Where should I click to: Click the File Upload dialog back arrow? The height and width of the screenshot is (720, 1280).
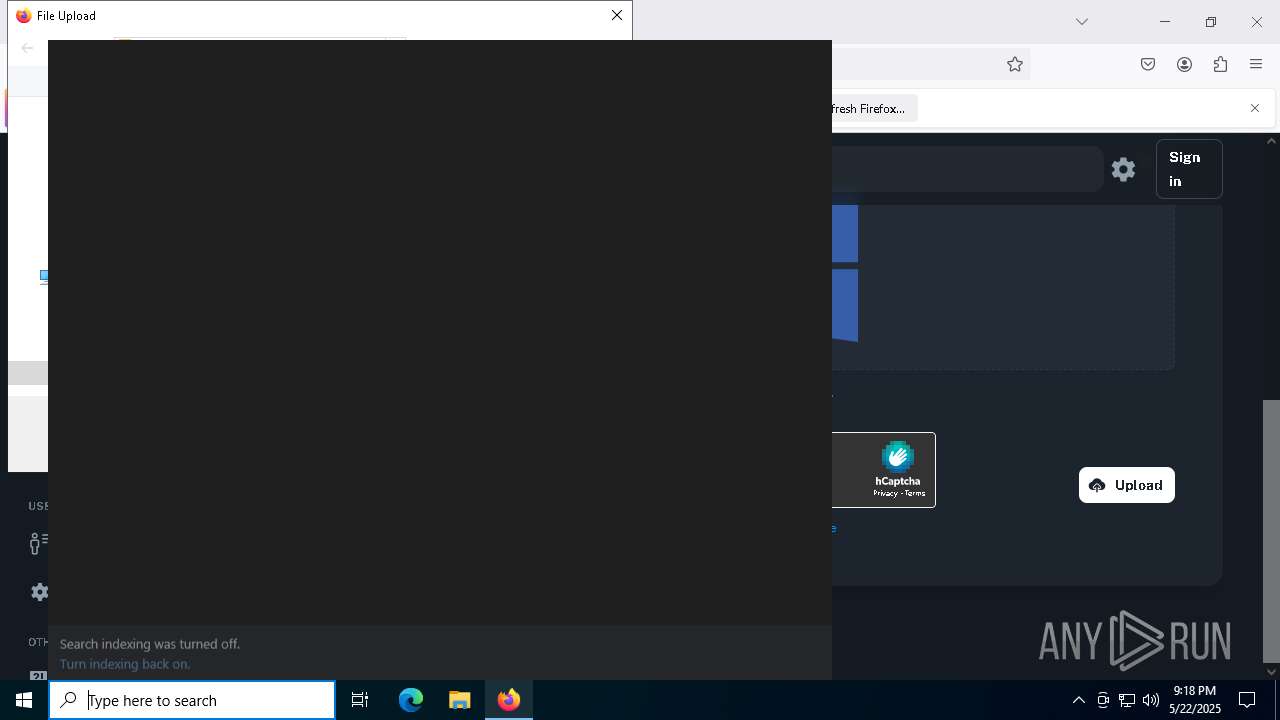pos(27,47)
